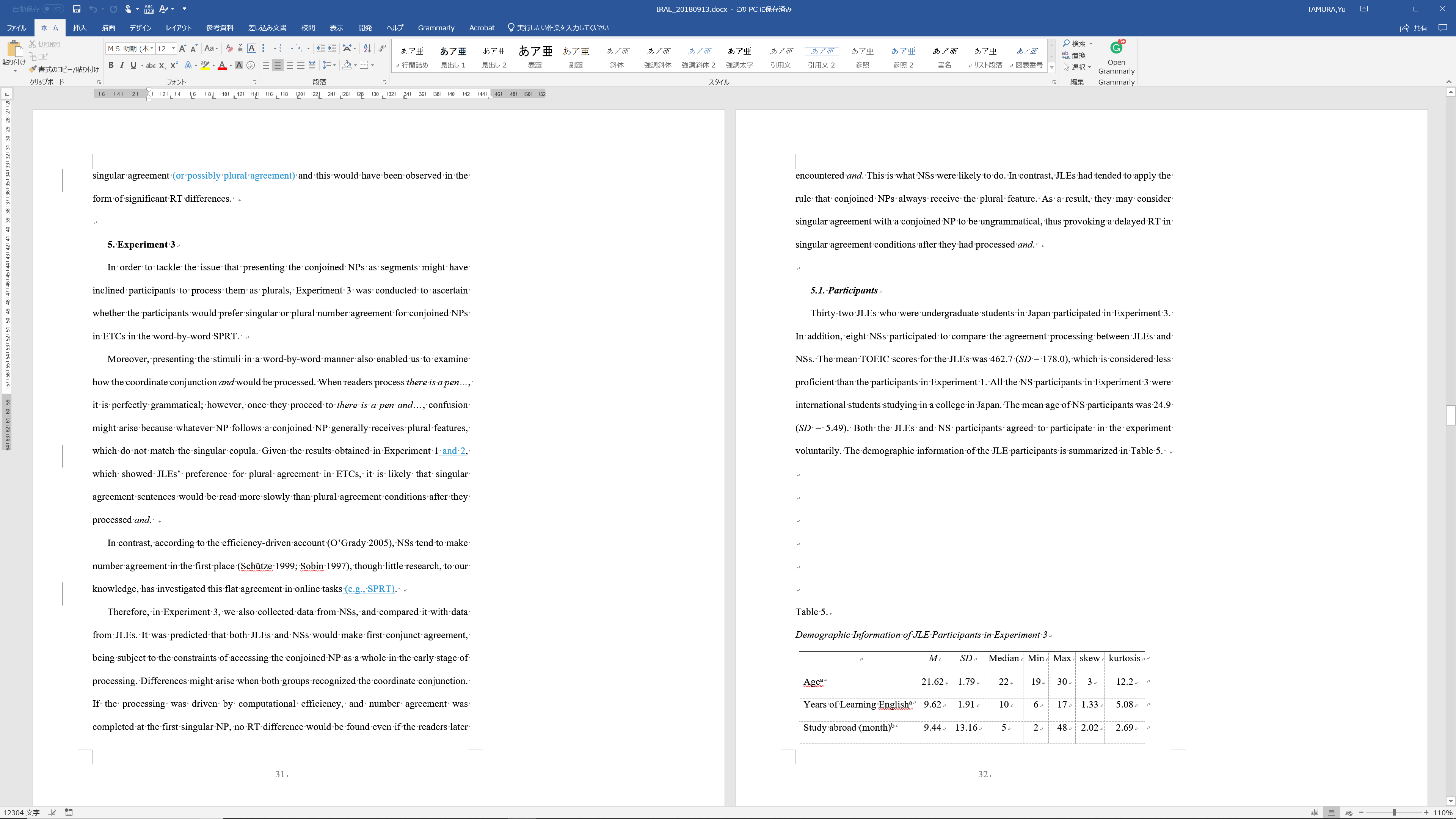Select center paragraph alignment

click(278, 66)
